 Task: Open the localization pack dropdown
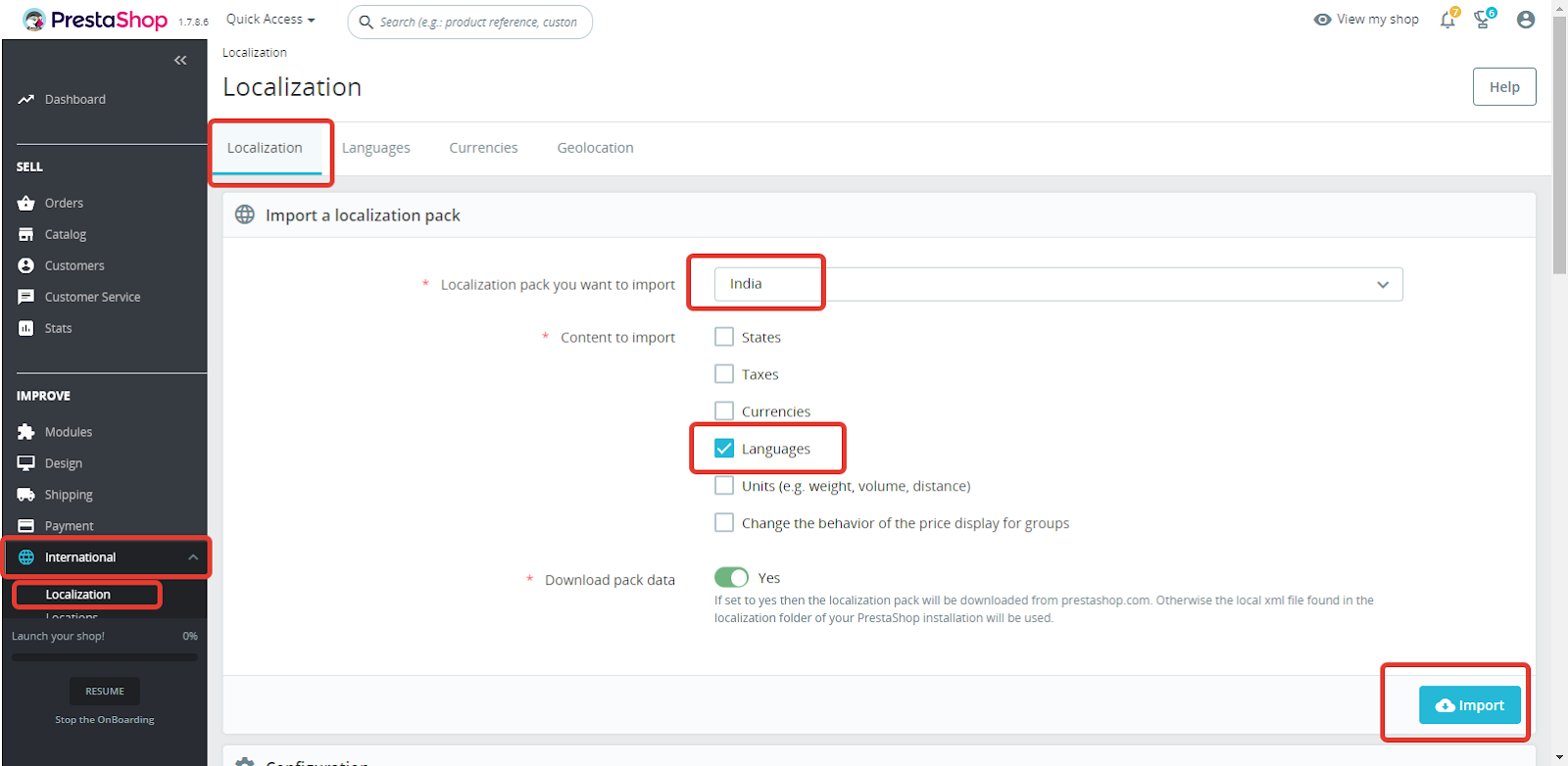coord(1058,284)
